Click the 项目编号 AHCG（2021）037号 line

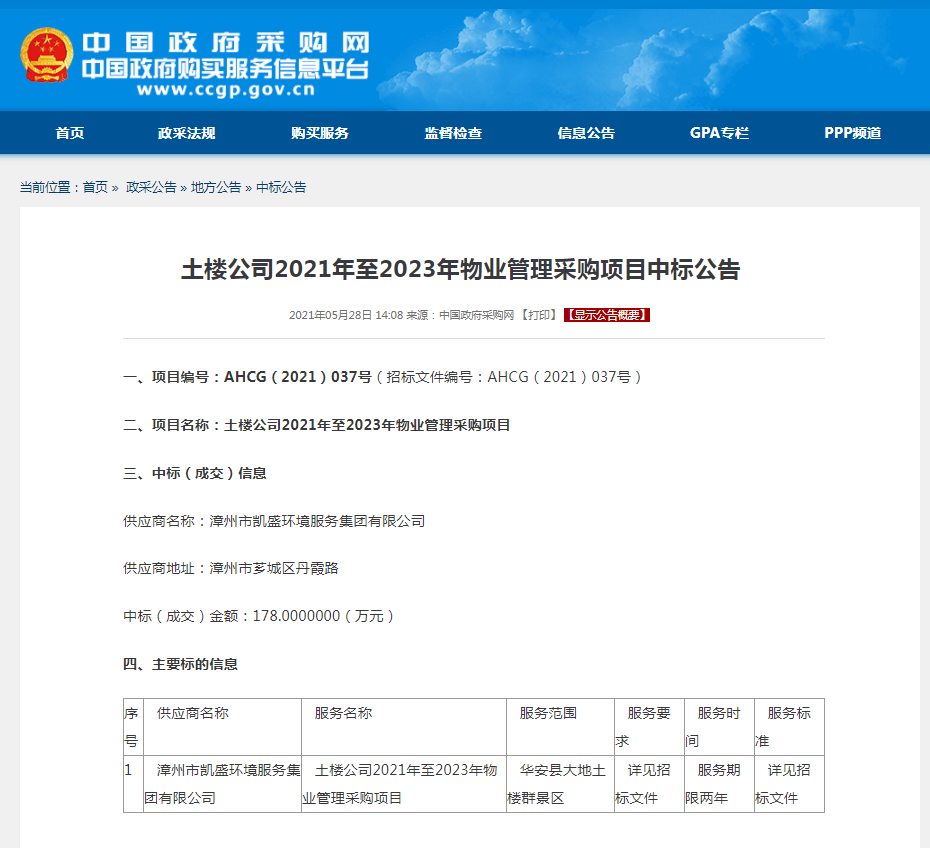pos(383,377)
